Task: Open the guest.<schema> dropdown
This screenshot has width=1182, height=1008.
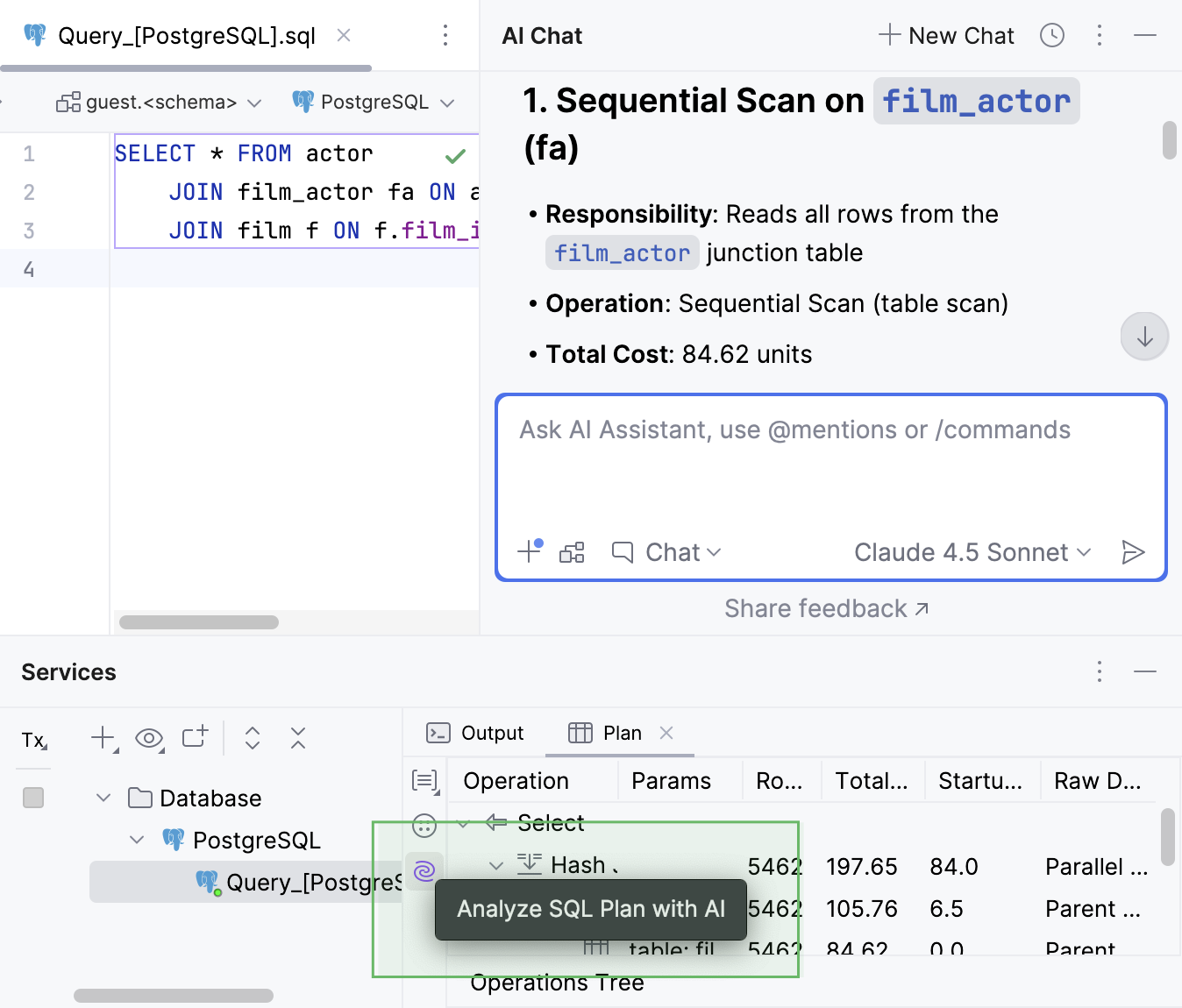Action: click(158, 102)
